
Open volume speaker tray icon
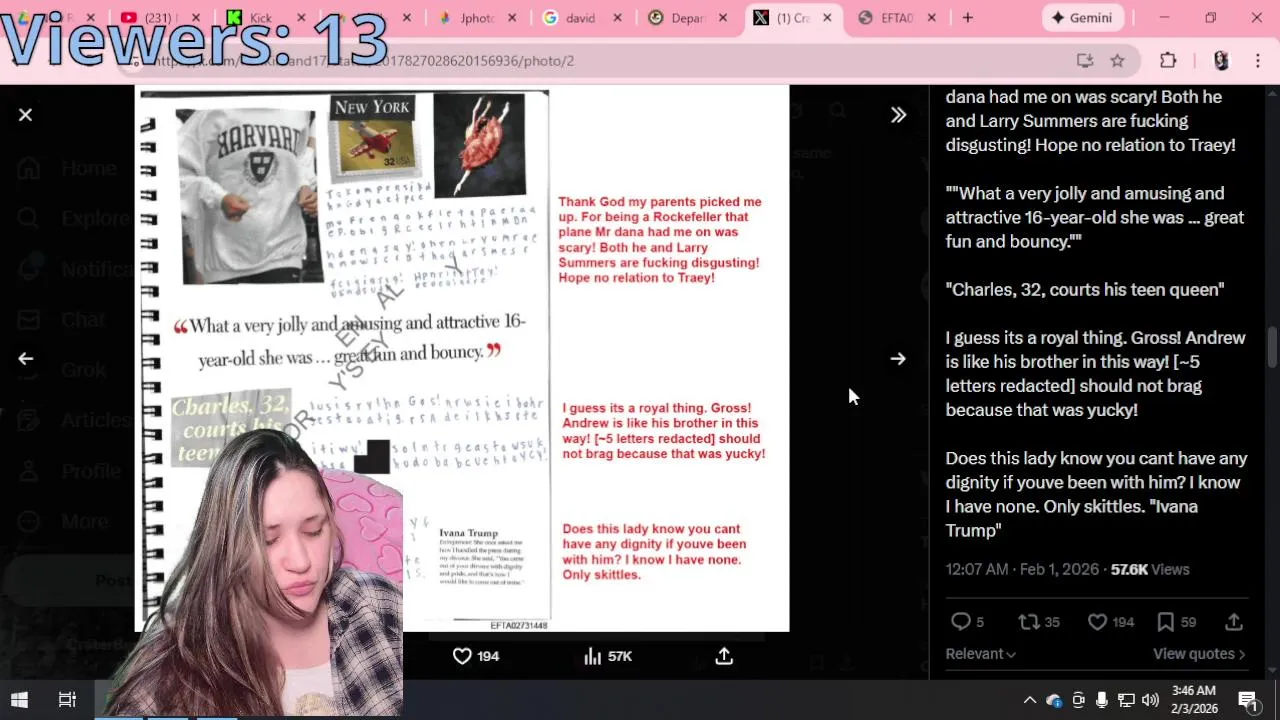(x=1150, y=700)
